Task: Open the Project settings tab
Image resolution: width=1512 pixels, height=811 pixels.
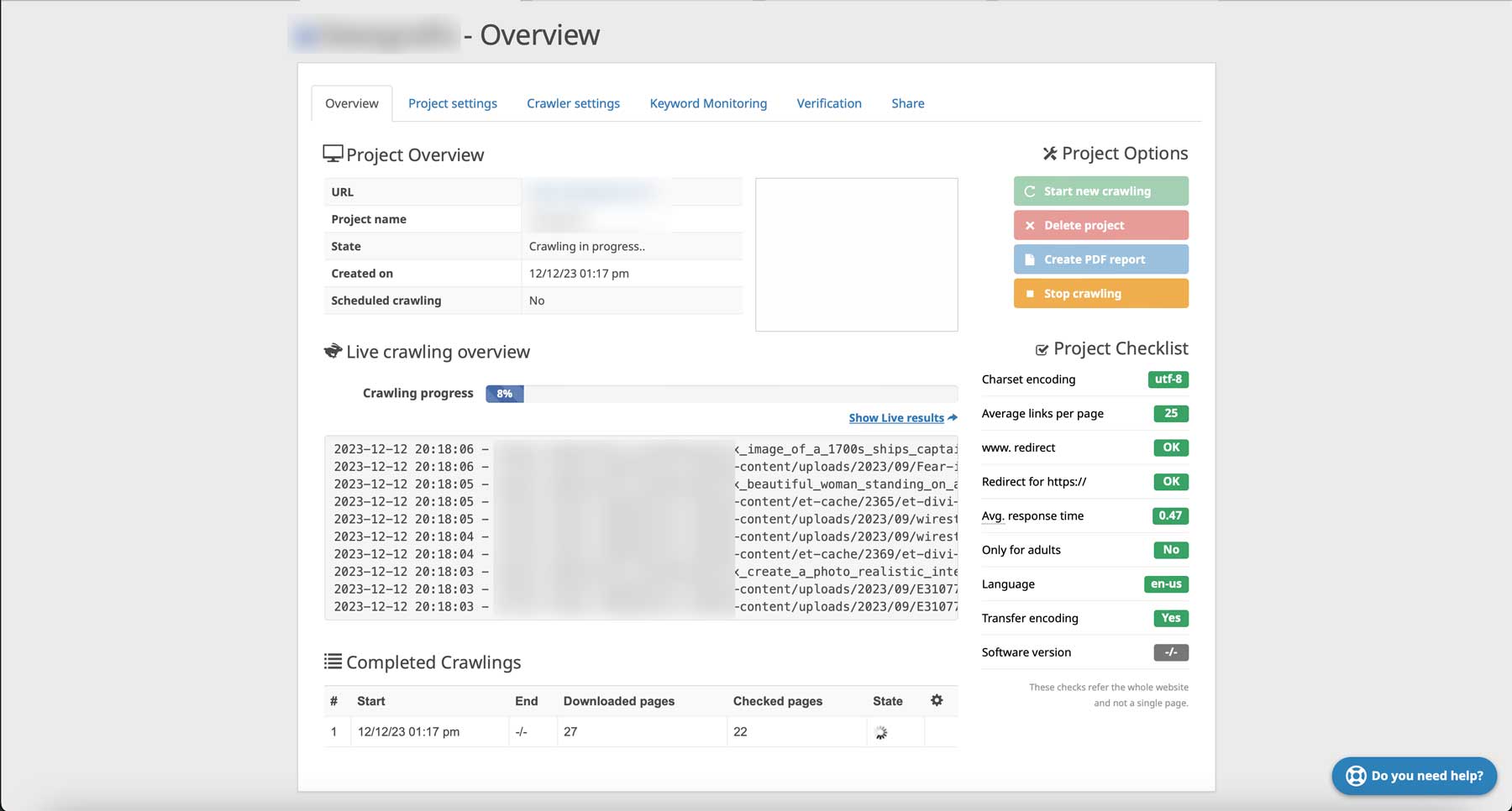Action: tap(452, 103)
